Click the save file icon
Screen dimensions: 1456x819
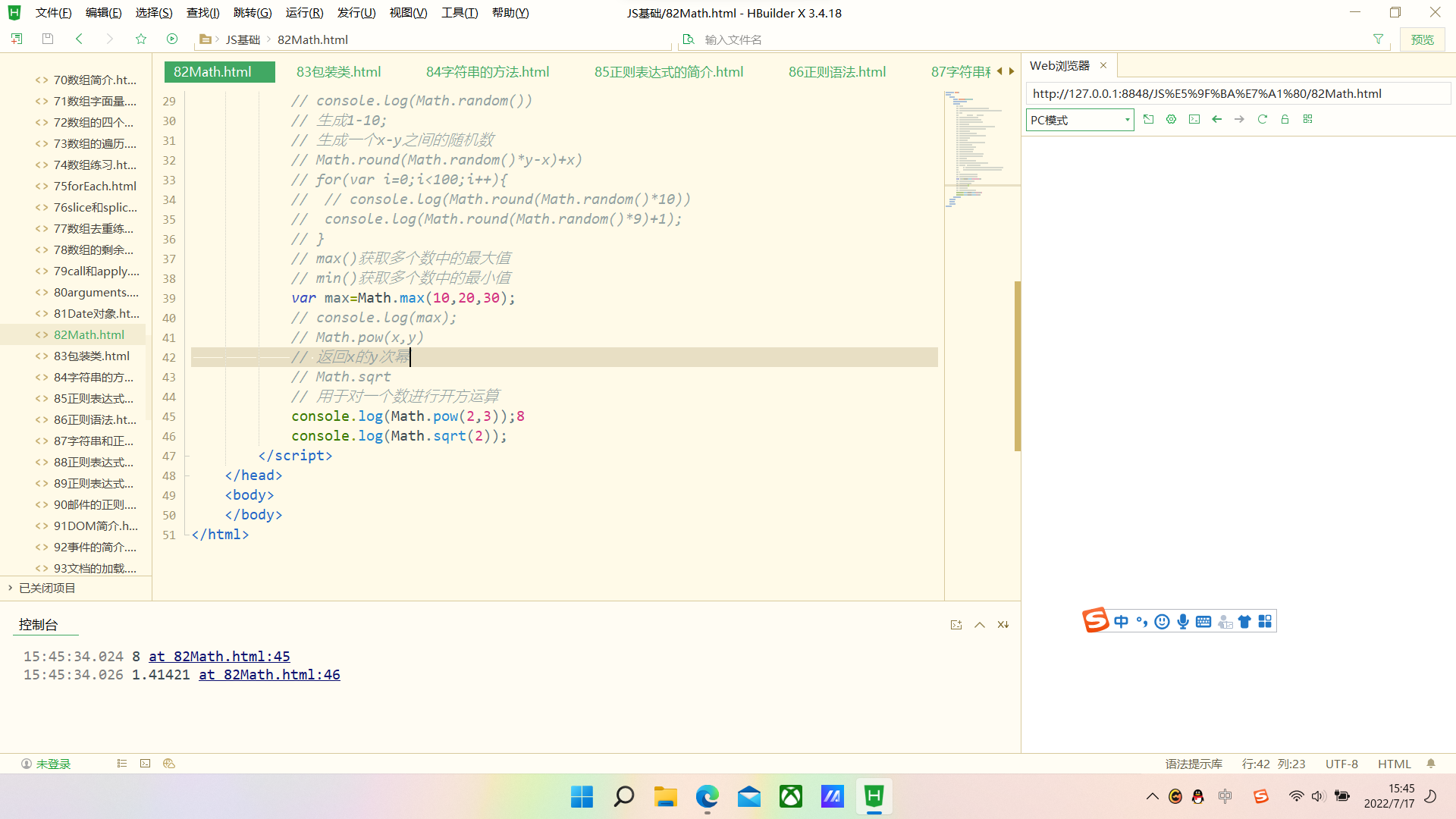pos(47,39)
